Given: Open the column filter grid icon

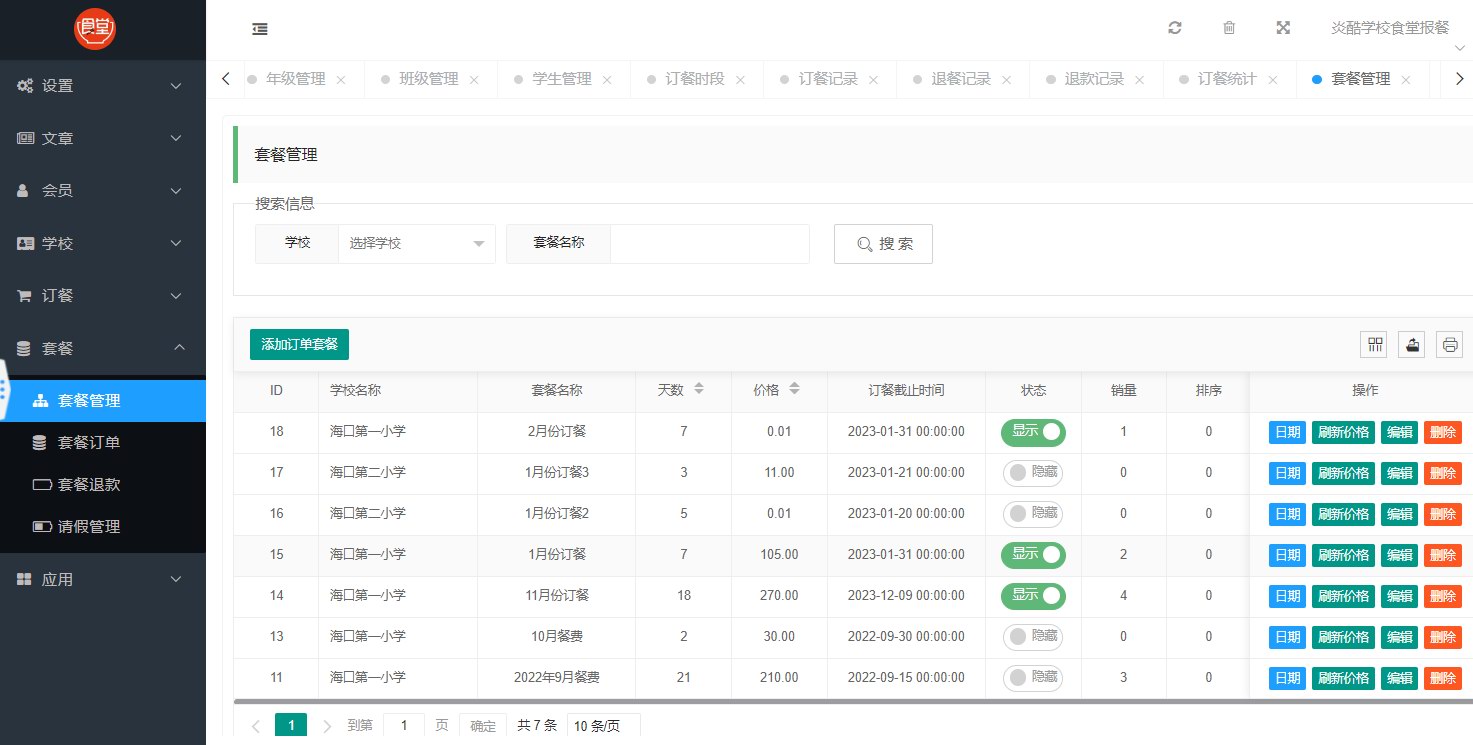Looking at the screenshot, I should [x=1375, y=345].
